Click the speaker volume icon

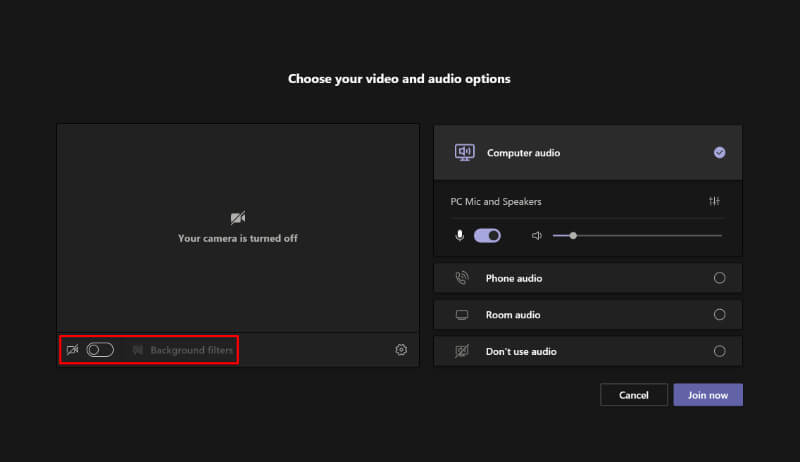(537, 236)
